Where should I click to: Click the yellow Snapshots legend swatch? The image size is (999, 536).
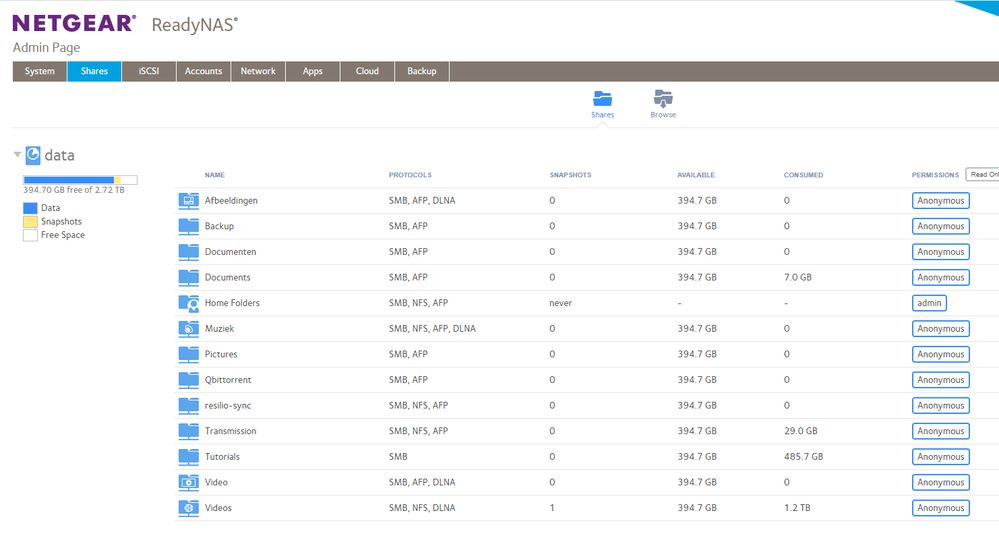(x=30, y=222)
